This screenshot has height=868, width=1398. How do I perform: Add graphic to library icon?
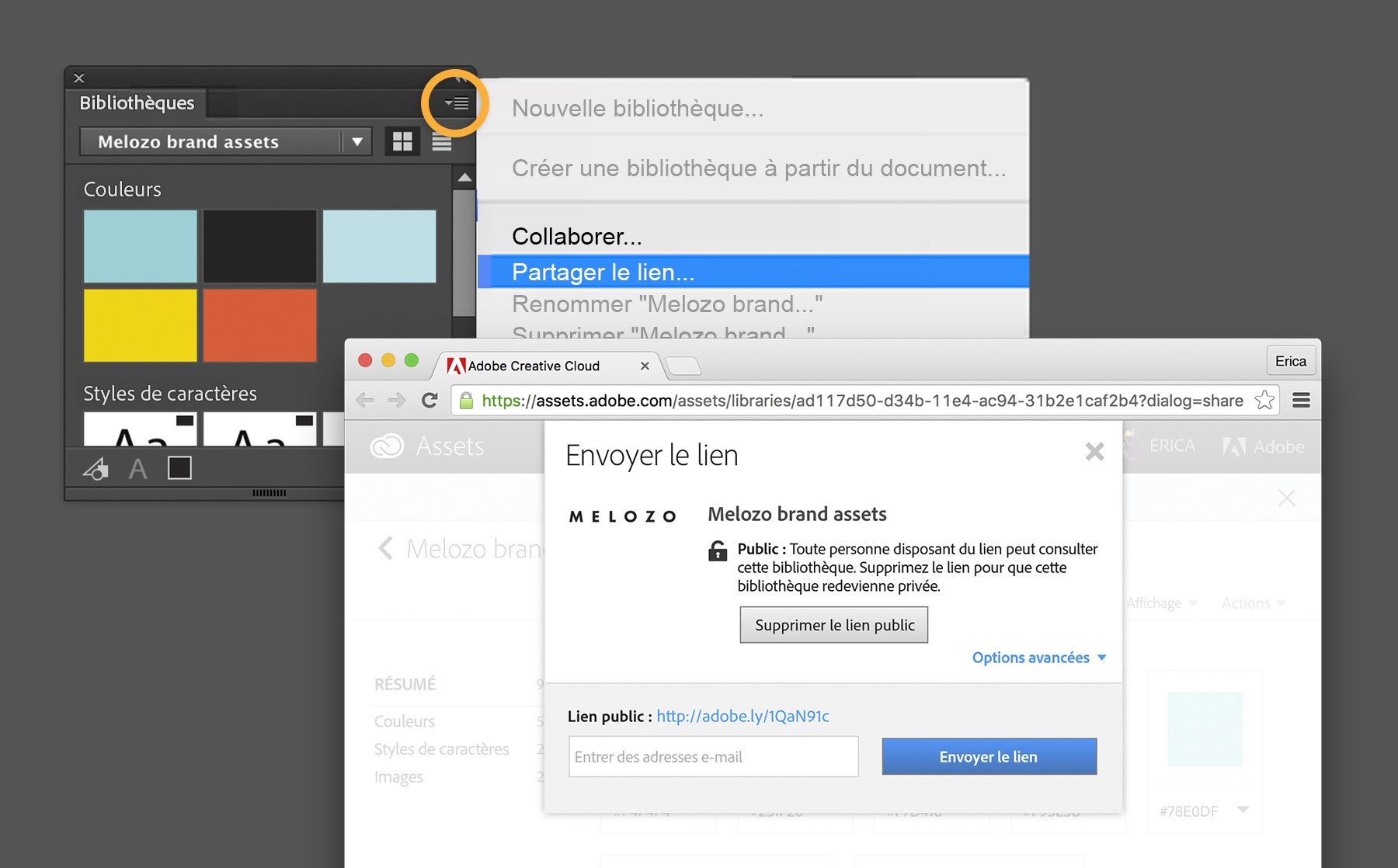pos(96,468)
